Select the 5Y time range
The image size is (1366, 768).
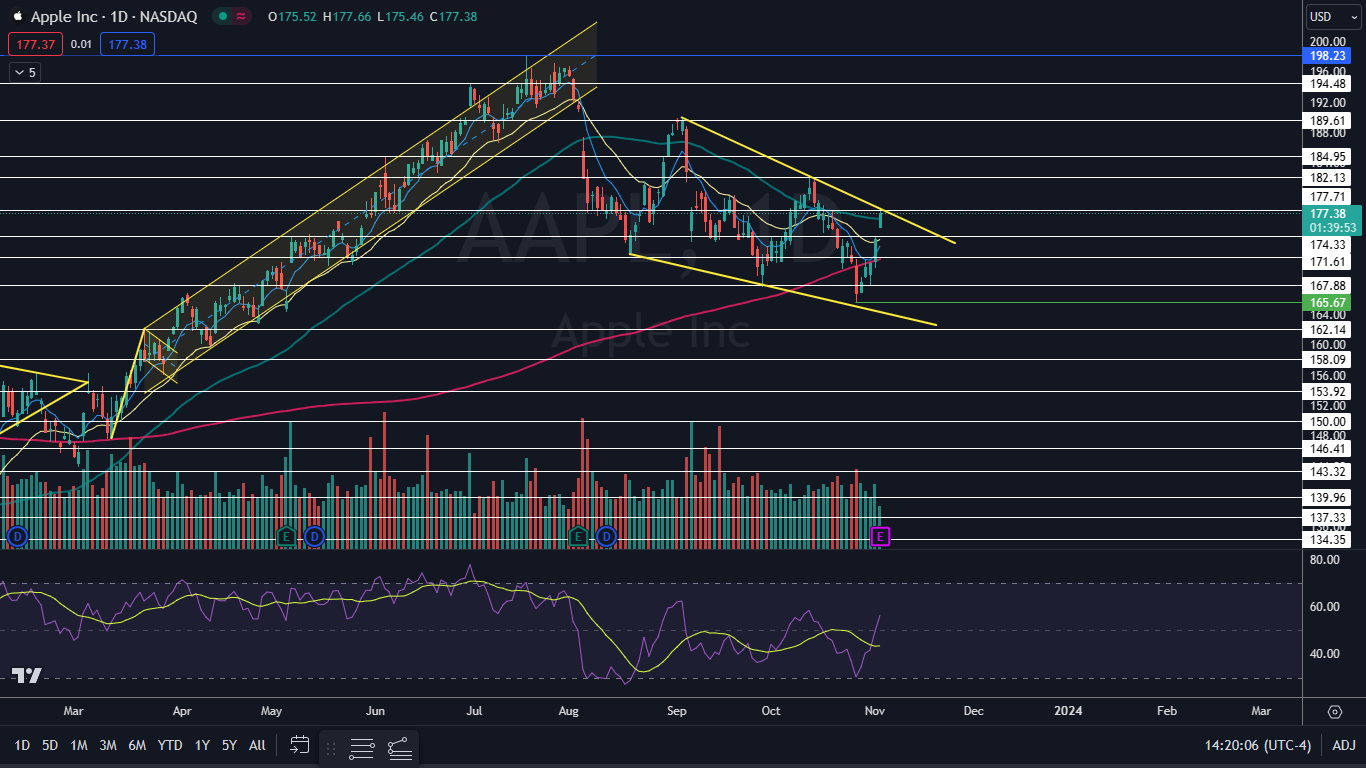[x=229, y=745]
